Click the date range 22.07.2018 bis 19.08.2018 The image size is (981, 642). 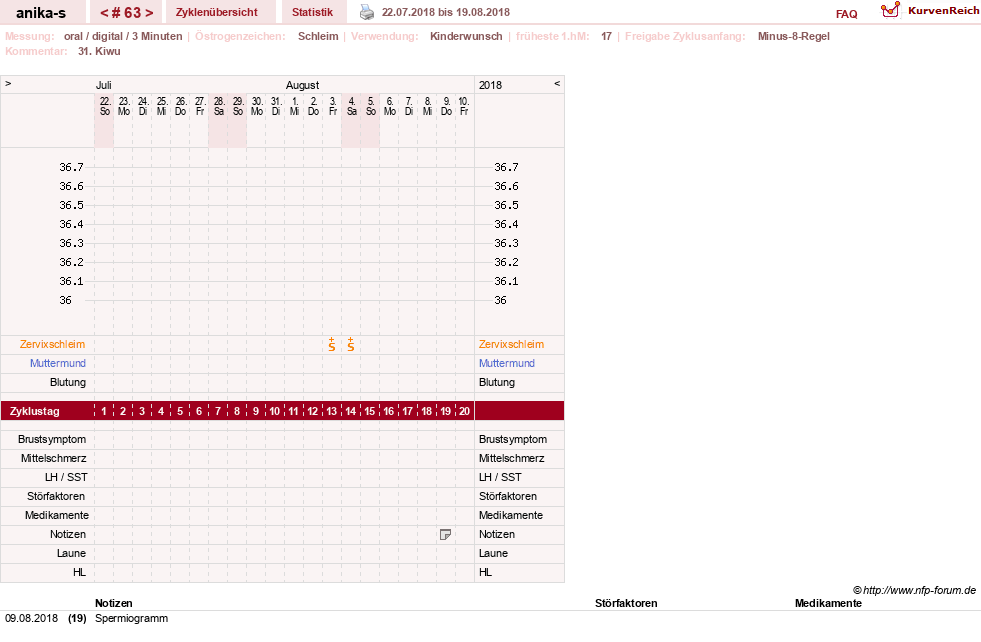pos(445,12)
